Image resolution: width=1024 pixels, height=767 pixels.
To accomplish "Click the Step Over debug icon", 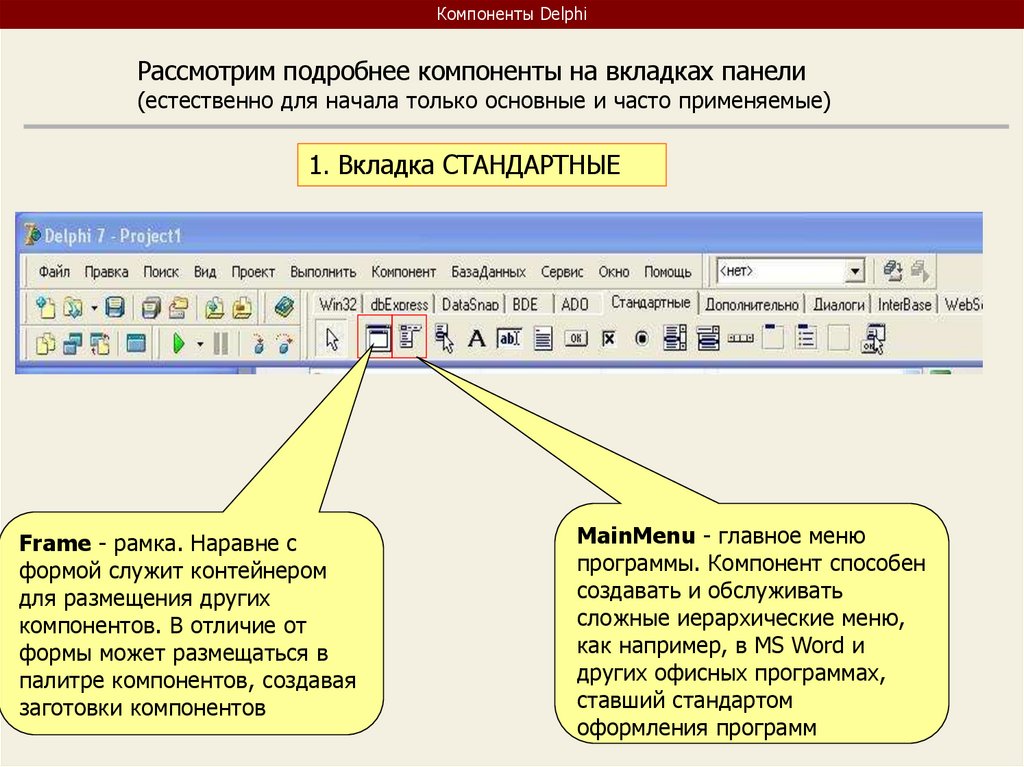I will 285,343.
